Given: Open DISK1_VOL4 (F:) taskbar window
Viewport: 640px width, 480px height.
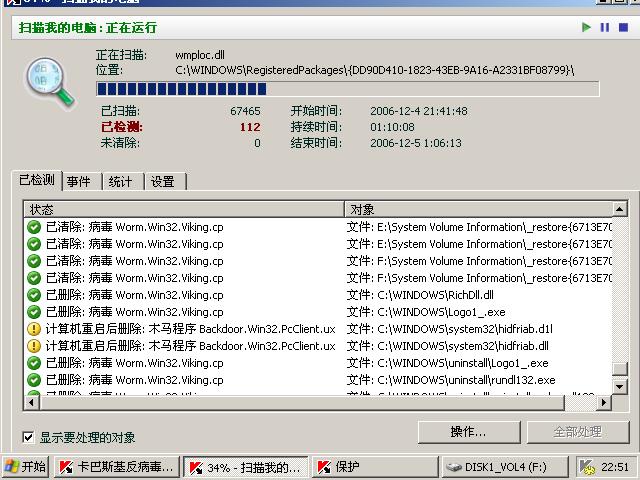Looking at the screenshot, I should tap(504, 467).
